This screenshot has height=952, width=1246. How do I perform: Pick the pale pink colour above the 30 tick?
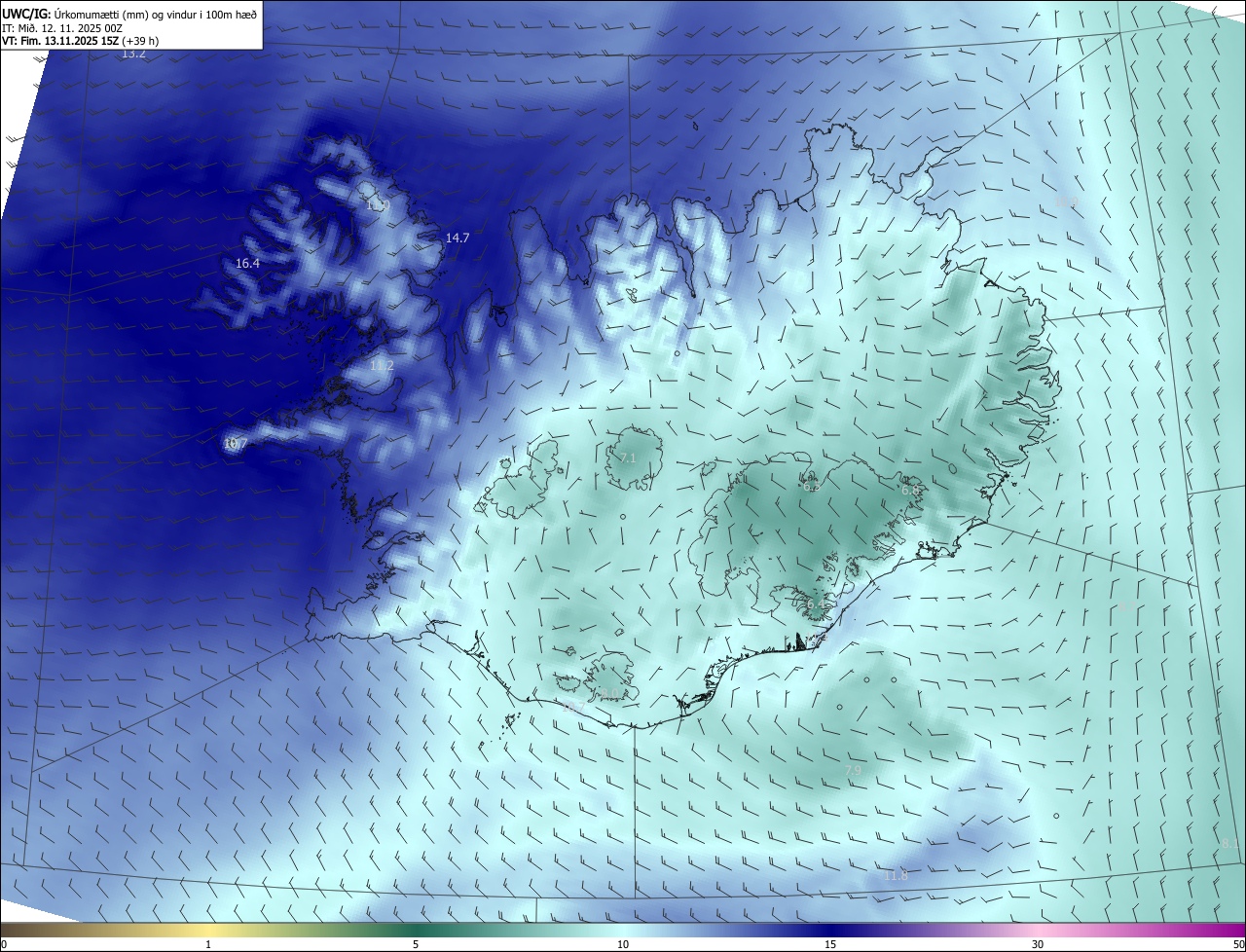coord(1038,930)
